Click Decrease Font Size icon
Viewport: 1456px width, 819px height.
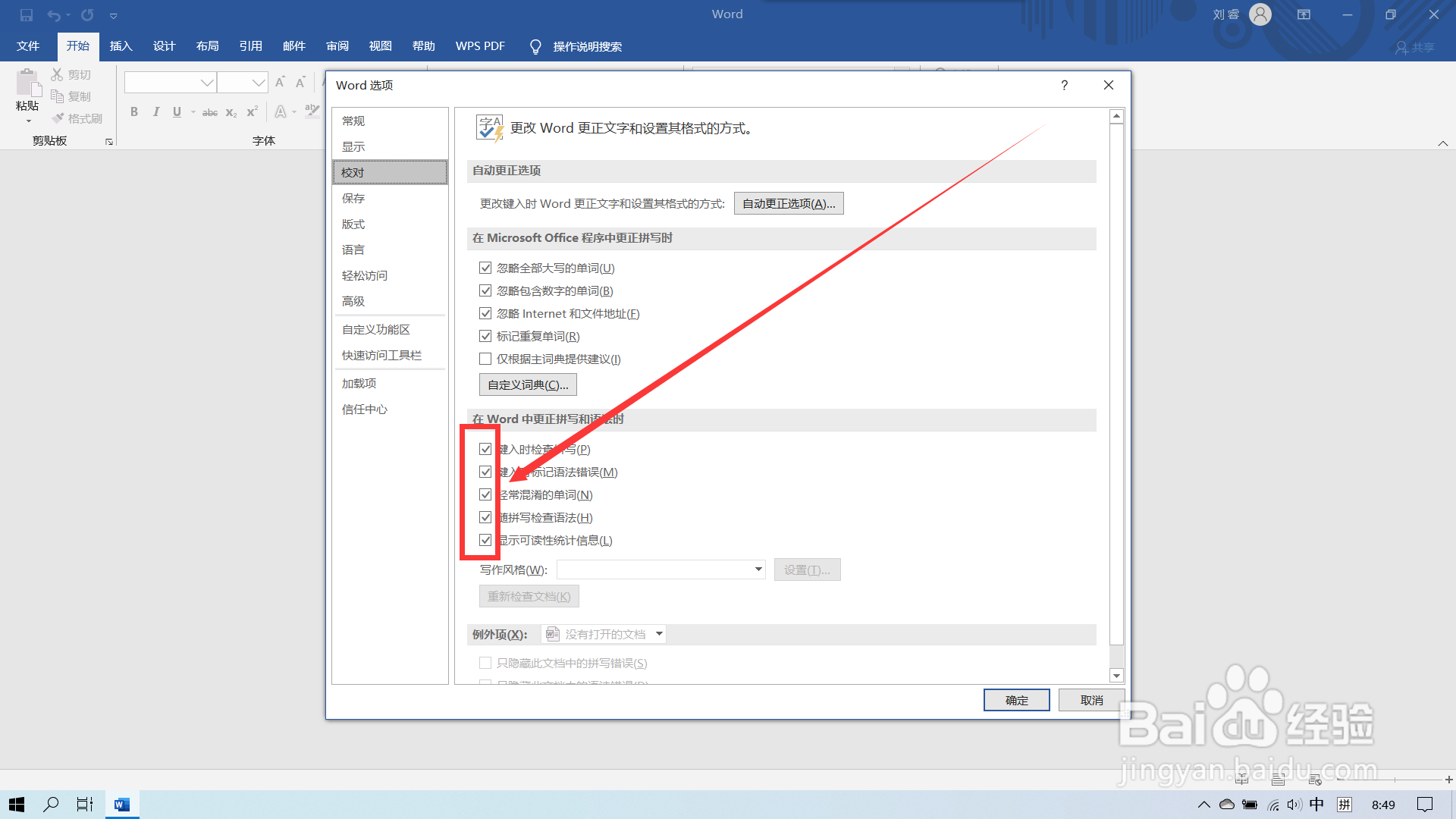300,82
